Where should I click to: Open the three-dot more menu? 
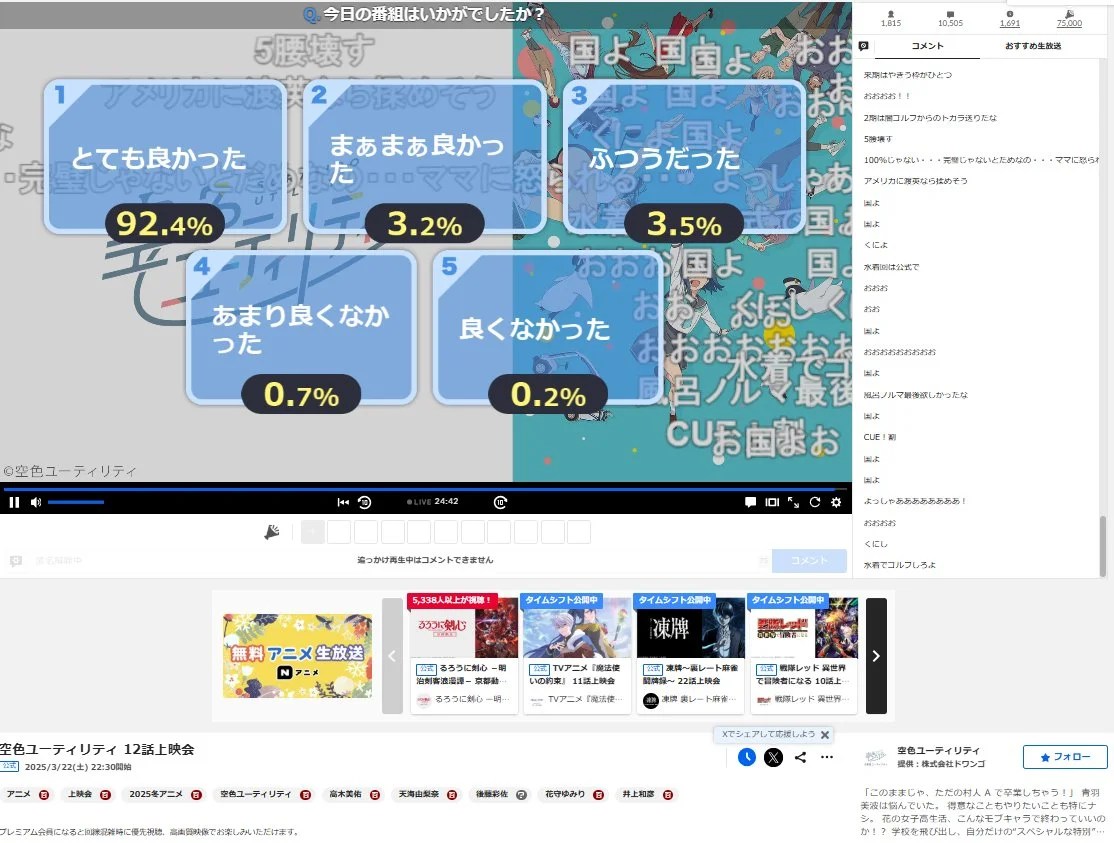827,757
